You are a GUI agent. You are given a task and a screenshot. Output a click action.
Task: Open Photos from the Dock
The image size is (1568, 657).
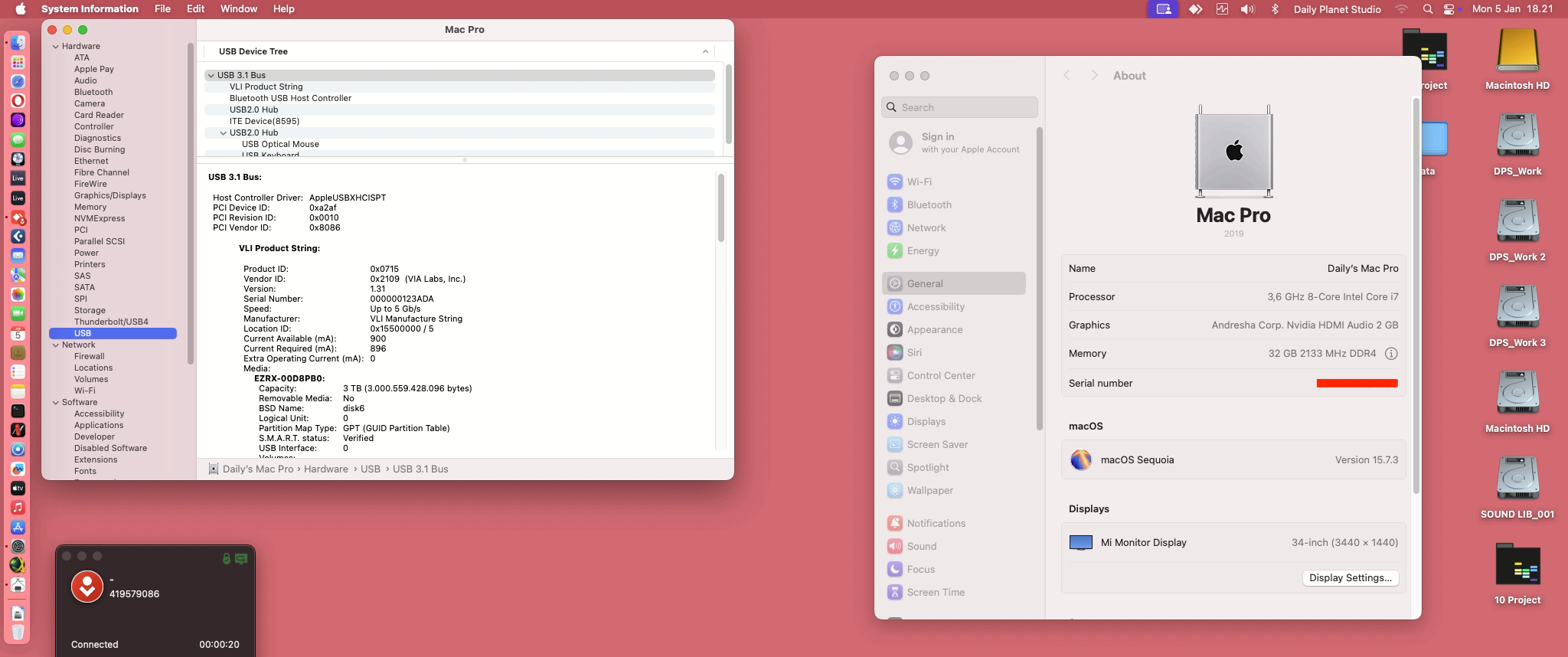coord(18,294)
